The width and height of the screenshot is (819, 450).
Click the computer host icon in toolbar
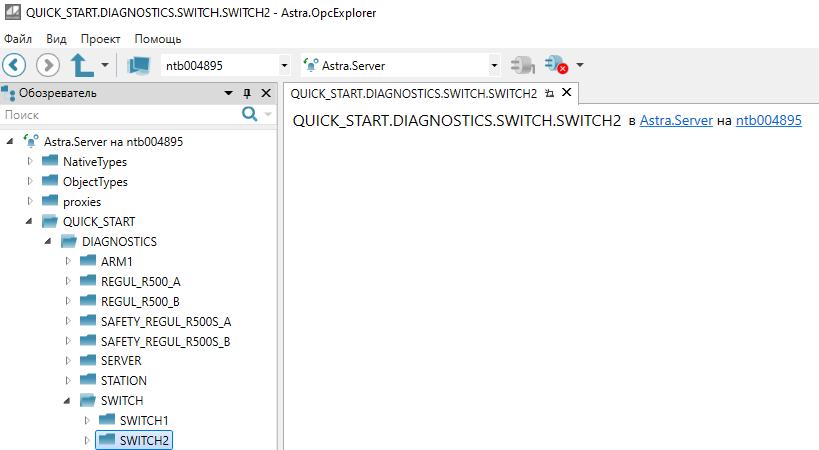[x=138, y=65]
